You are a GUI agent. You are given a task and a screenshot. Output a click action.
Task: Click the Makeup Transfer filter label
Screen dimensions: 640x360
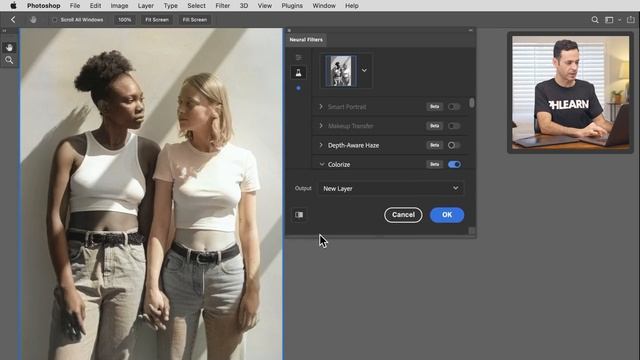351,126
